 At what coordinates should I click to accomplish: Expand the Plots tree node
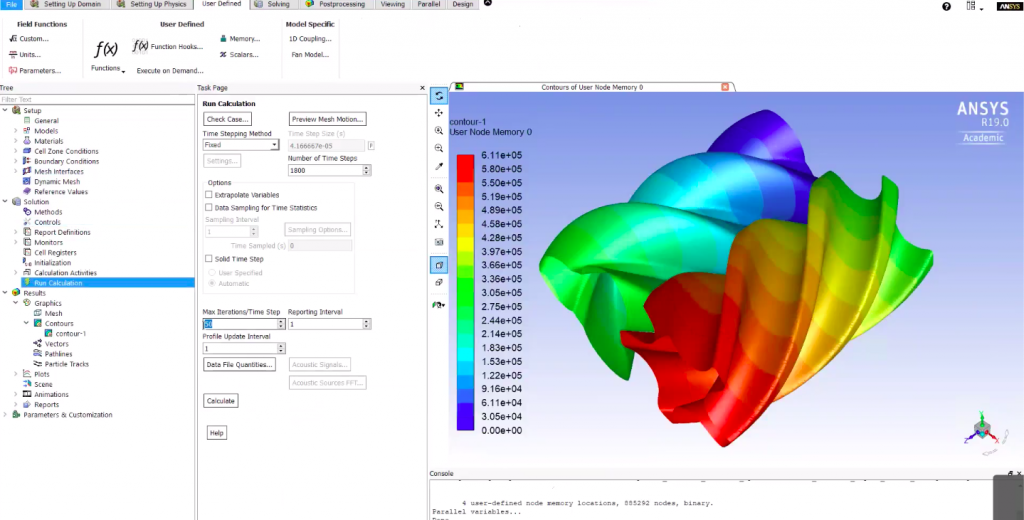click(x=16, y=374)
